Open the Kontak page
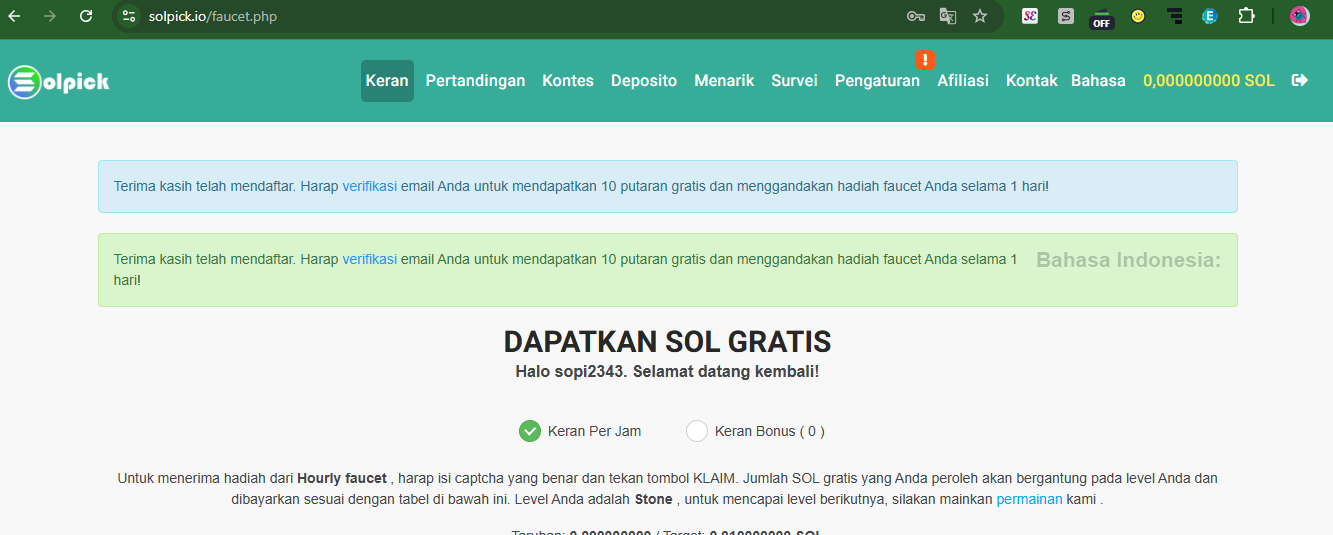Viewport: 1333px width, 535px height. [1031, 81]
